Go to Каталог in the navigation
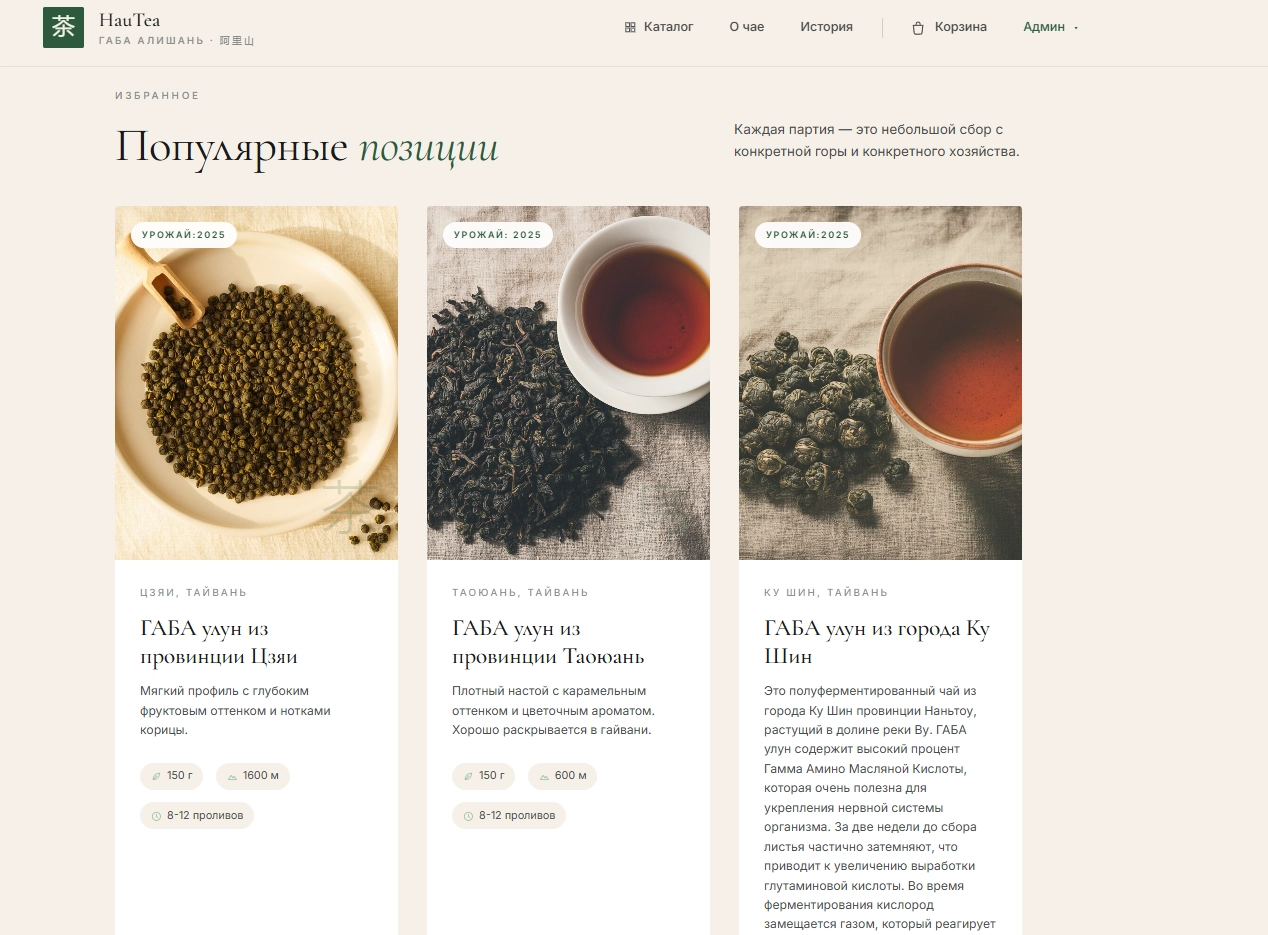Image resolution: width=1268 pixels, height=935 pixels. 659,27
